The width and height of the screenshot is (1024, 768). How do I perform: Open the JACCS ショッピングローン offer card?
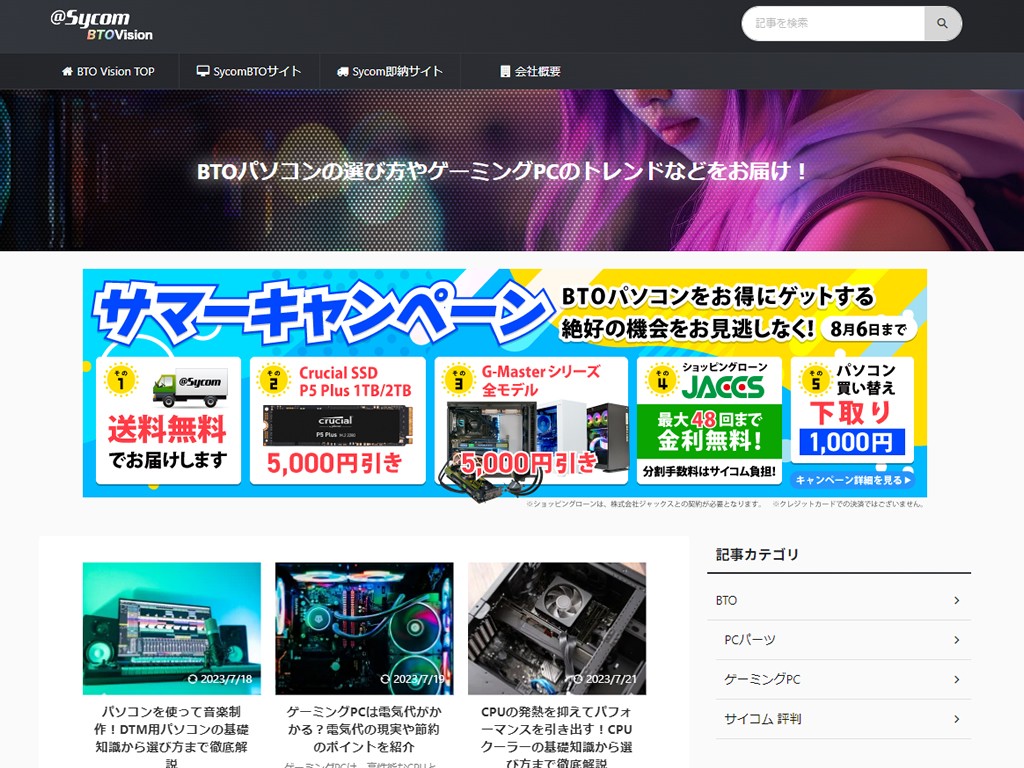click(x=709, y=420)
